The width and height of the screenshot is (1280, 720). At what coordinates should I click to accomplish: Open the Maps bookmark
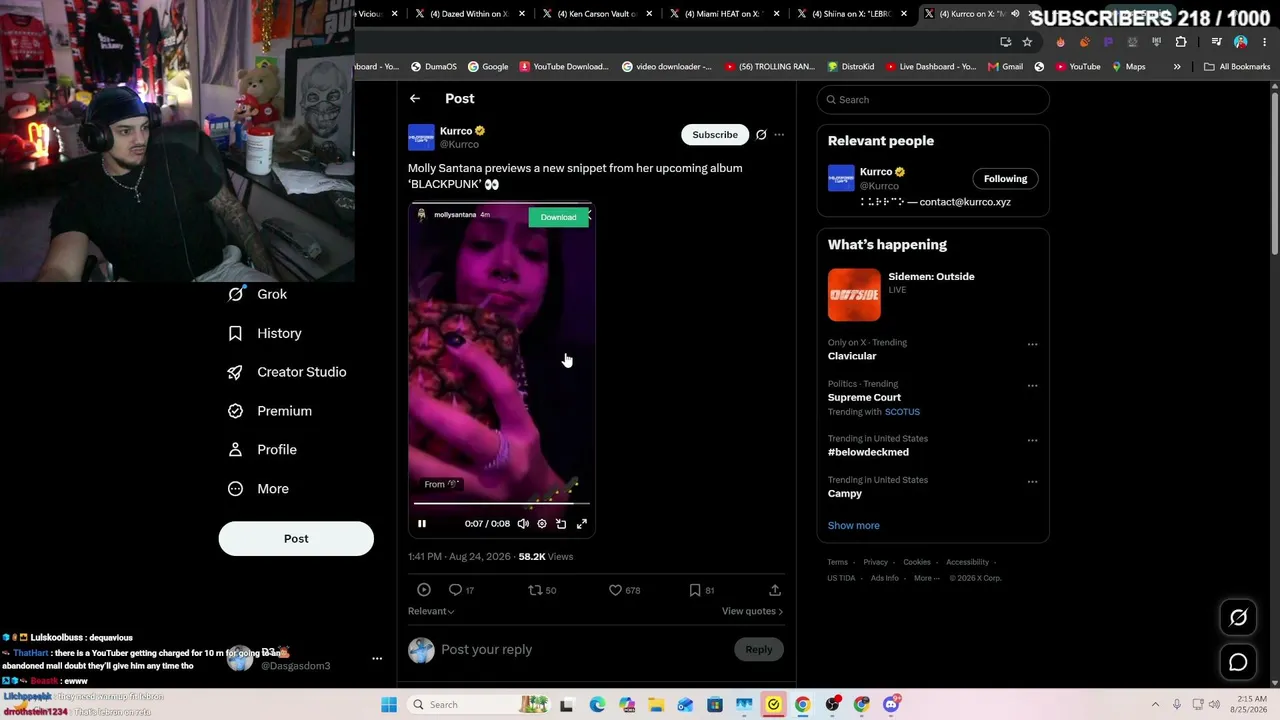click(x=1127, y=67)
